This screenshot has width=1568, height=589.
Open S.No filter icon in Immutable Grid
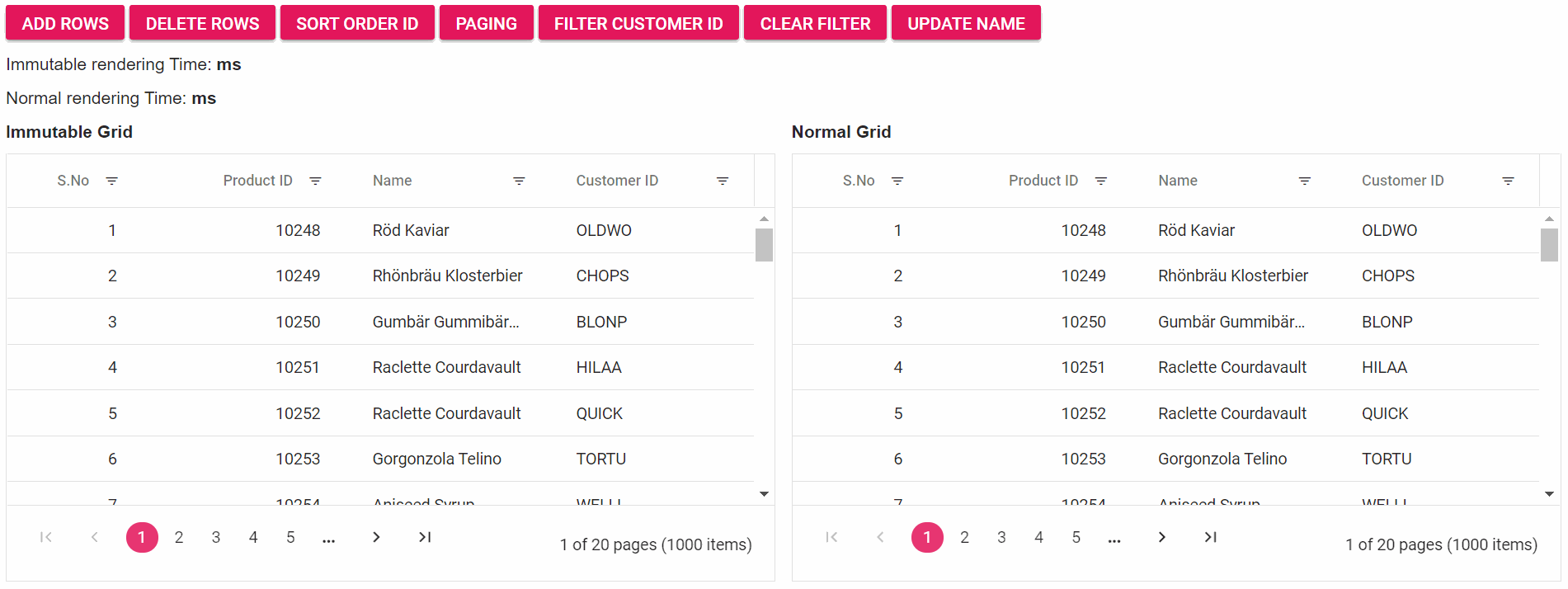[x=112, y=181]
